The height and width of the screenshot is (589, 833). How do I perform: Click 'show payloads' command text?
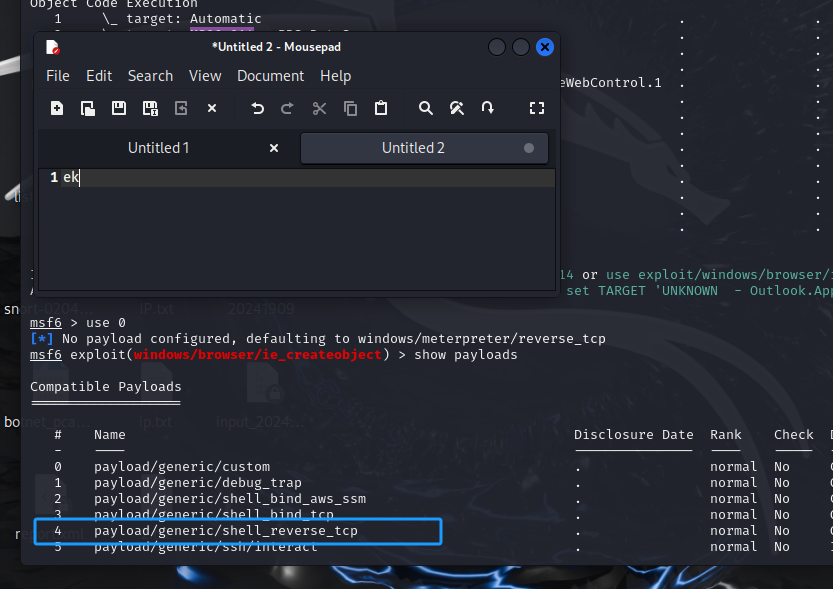[465, 355]
